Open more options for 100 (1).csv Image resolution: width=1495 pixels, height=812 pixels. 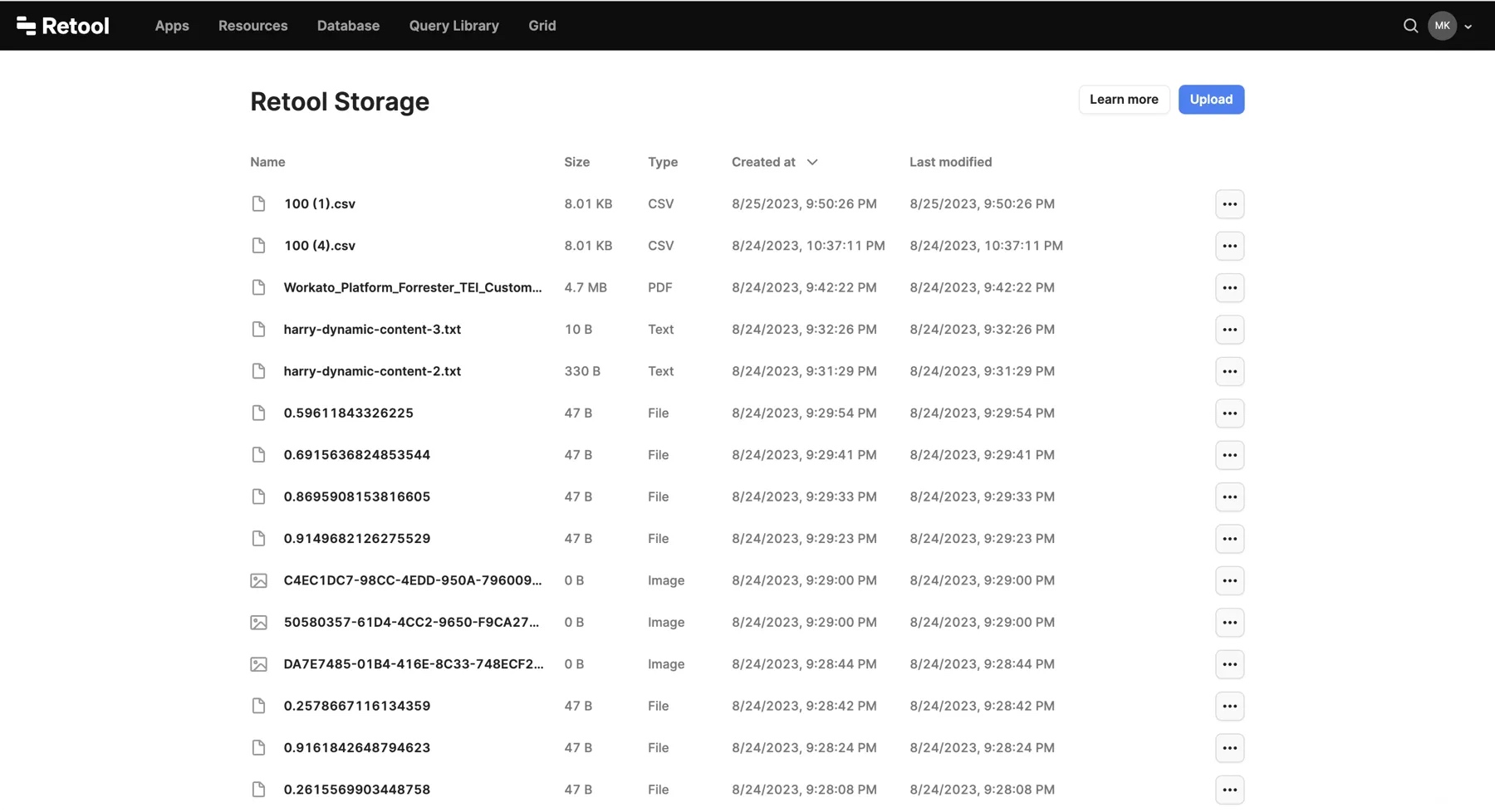pos(1229,204)
